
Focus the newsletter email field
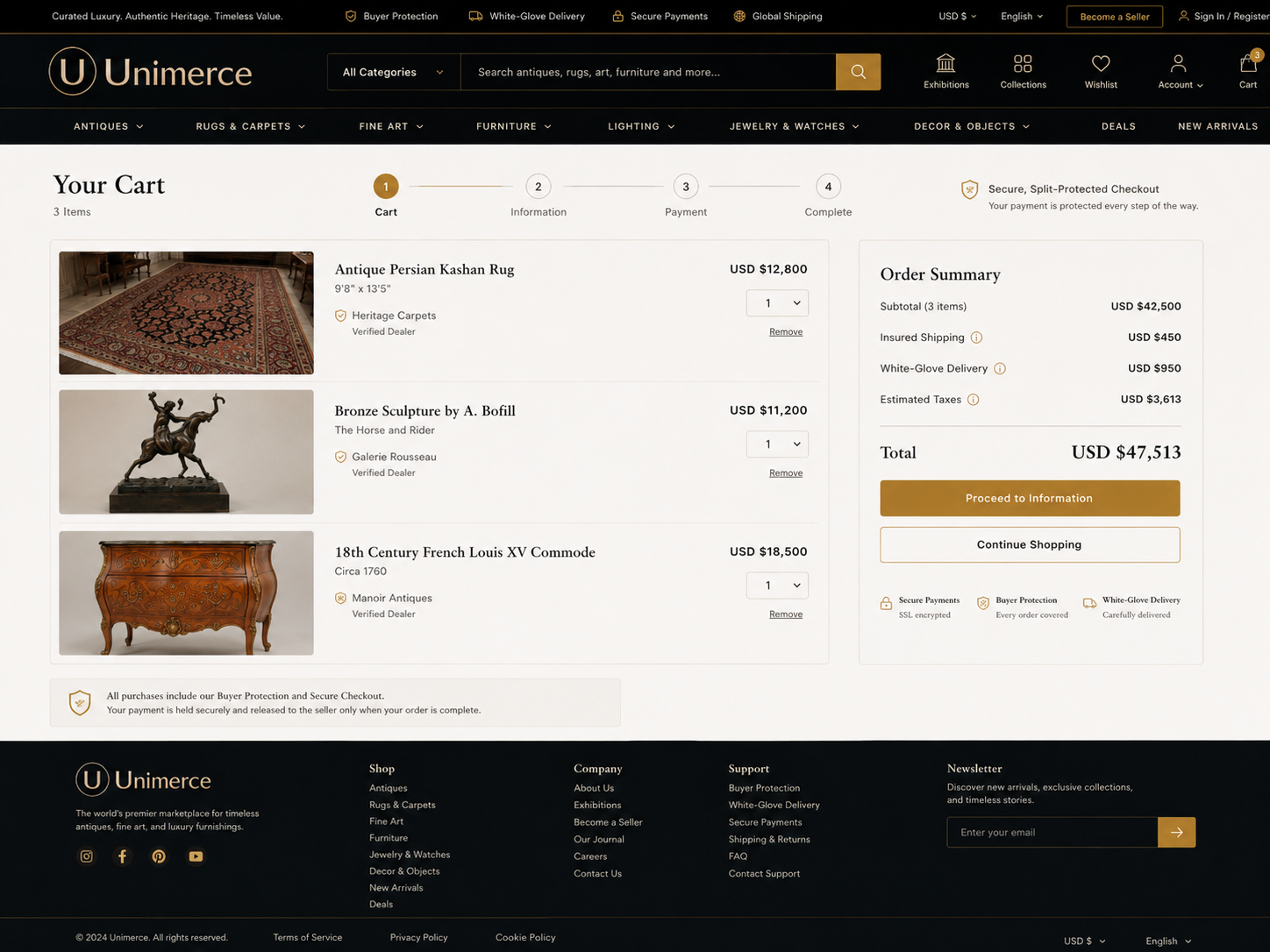pyautogui.click(x=1052, y=832)
